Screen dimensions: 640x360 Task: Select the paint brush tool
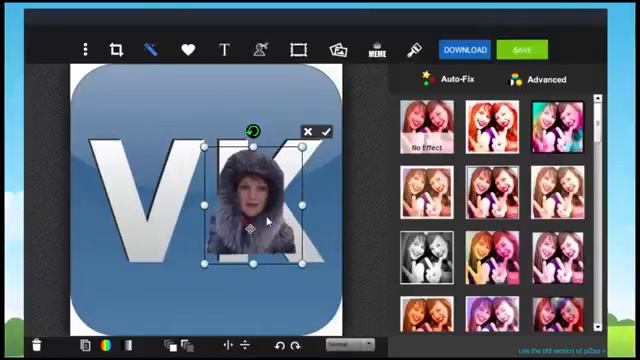click(414, 50)
